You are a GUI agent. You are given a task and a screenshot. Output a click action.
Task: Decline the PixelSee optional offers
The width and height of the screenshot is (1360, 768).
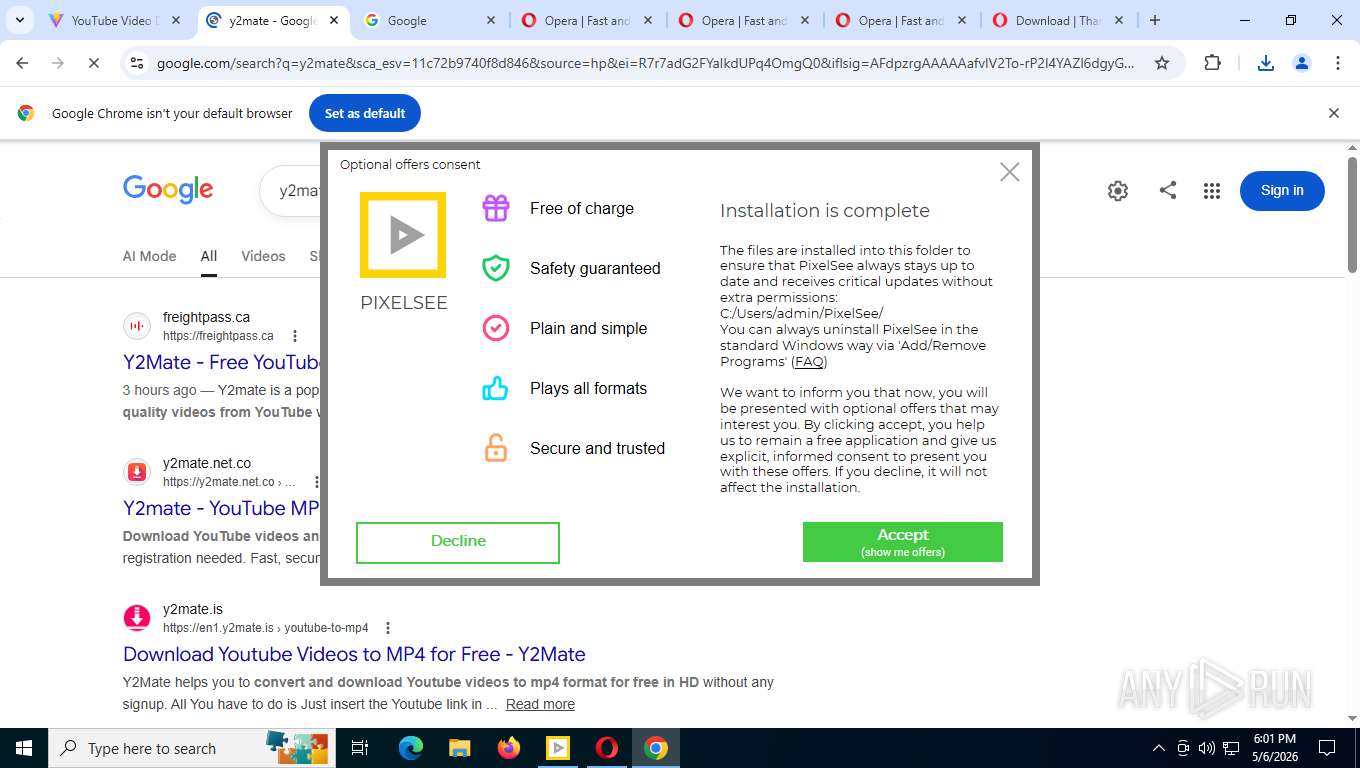click(458, 542)
